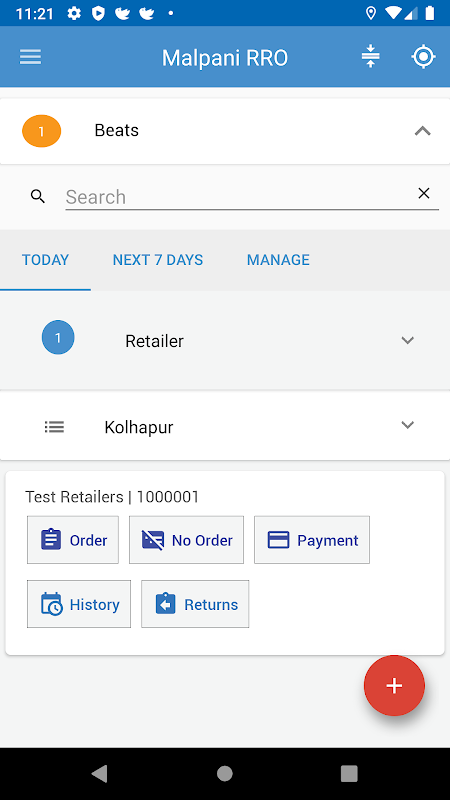Tap the Android home circle button
450x800 pixels.
224,774
